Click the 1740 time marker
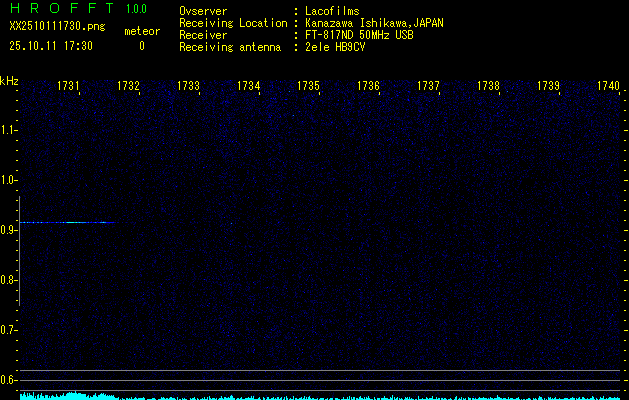 [x=608, y=87]
